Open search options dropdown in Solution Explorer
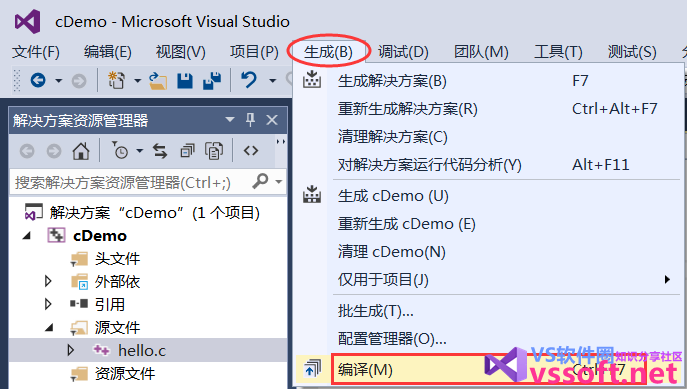This screenshot has width=687, height=389. (x=279, y=181)
